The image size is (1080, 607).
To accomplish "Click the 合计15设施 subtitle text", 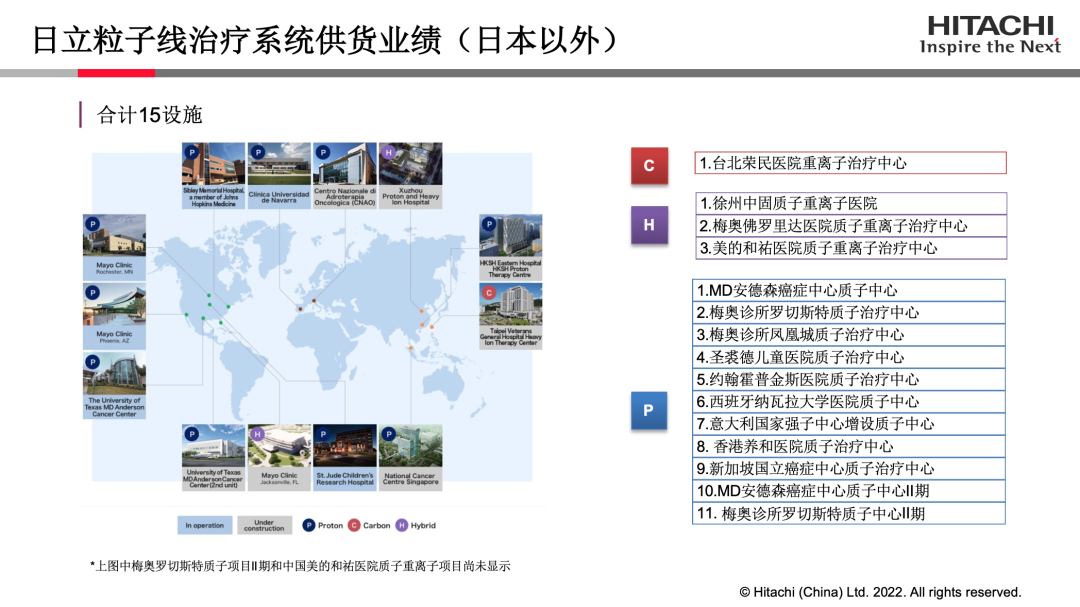I will click(x=149, y=114).
